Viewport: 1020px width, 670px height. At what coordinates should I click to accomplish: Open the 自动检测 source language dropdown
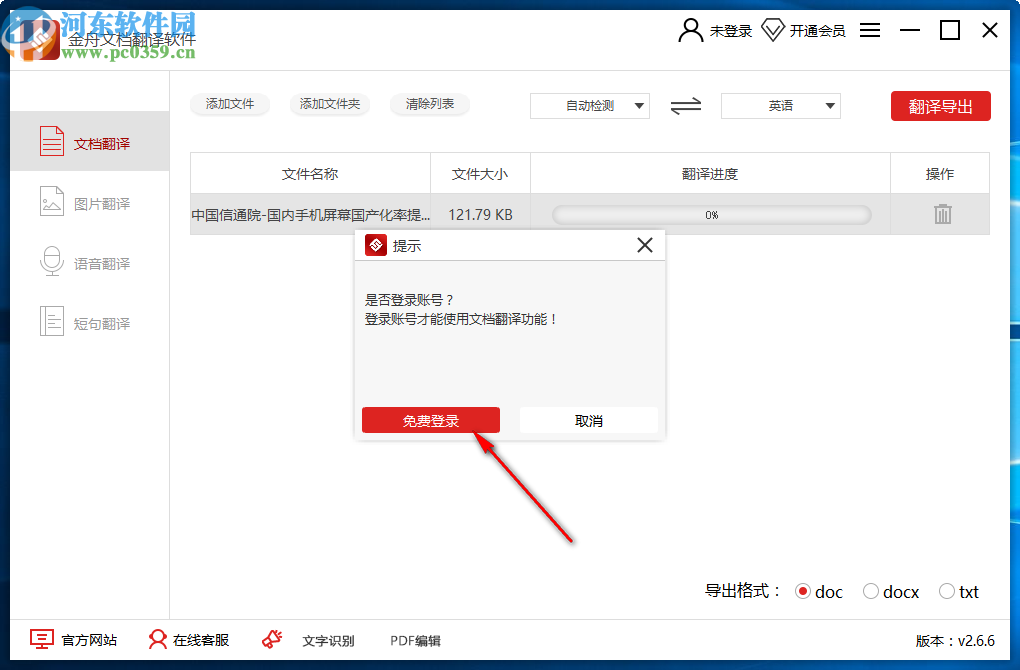[x=589, y=106]
